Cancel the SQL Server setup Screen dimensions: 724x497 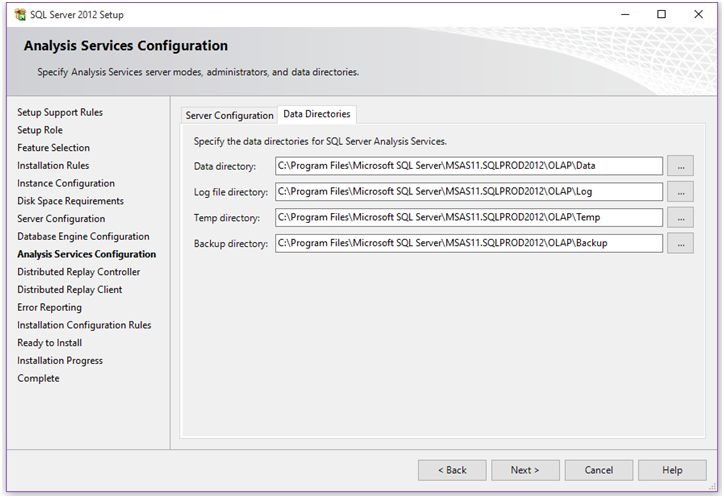(x=598, y=470)
